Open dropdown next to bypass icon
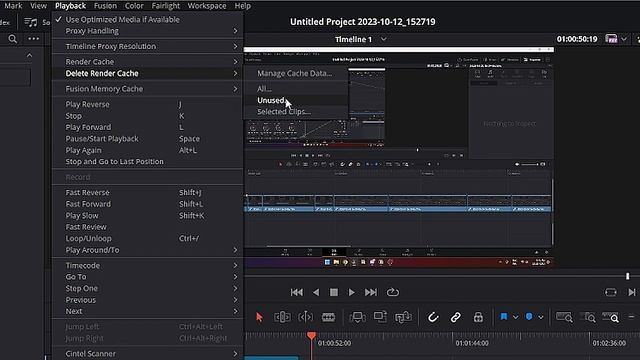The width and height of the screenshot is (640, 360). (624, 39)
